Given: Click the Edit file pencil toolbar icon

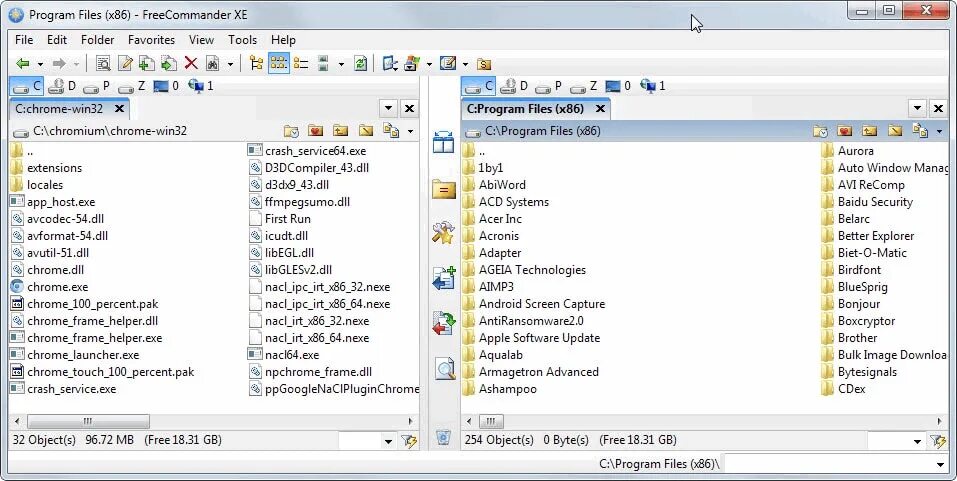Looking at the screenshot, I should click(x=125, y=63).
